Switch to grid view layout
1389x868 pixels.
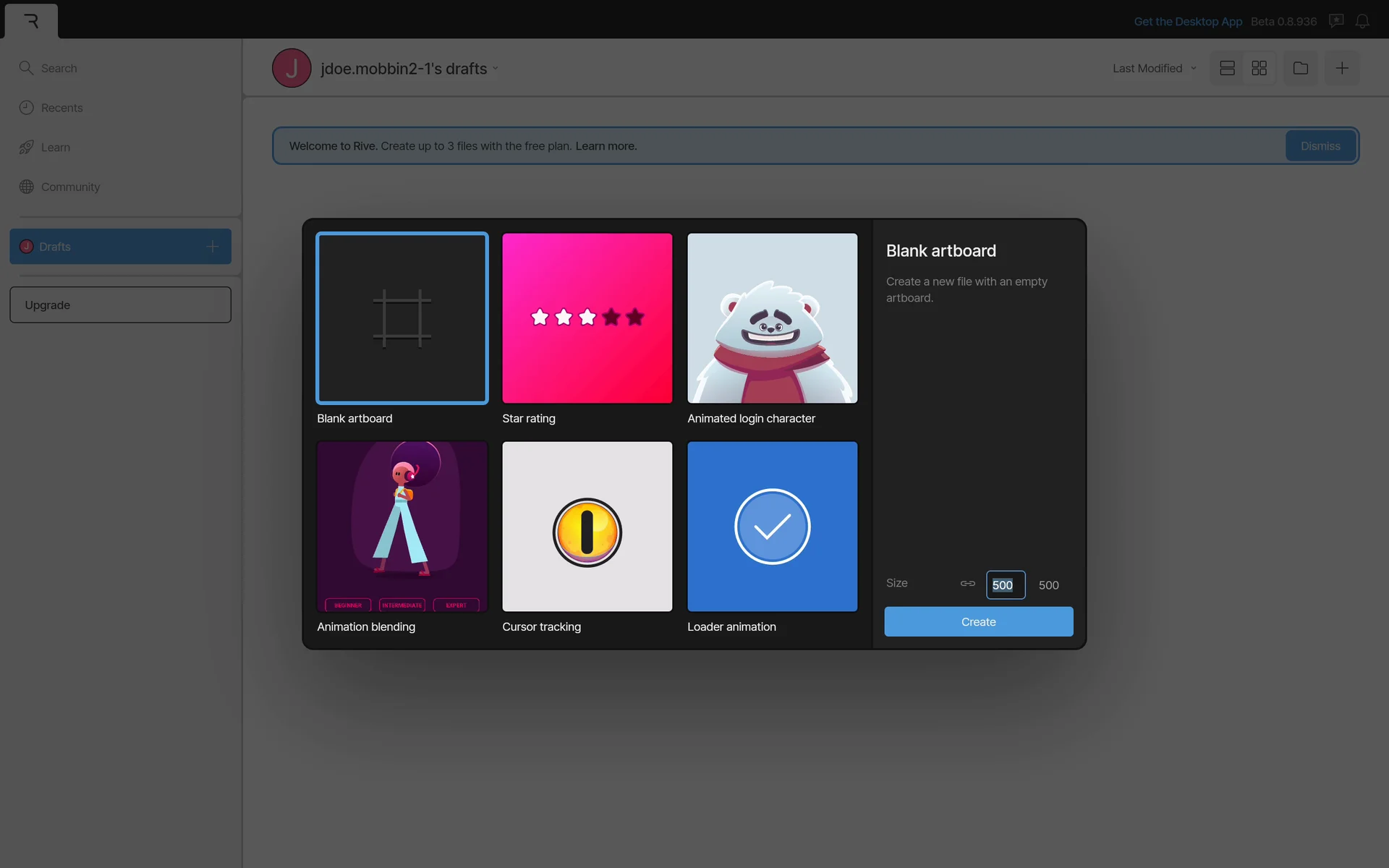coord(1259,68)
